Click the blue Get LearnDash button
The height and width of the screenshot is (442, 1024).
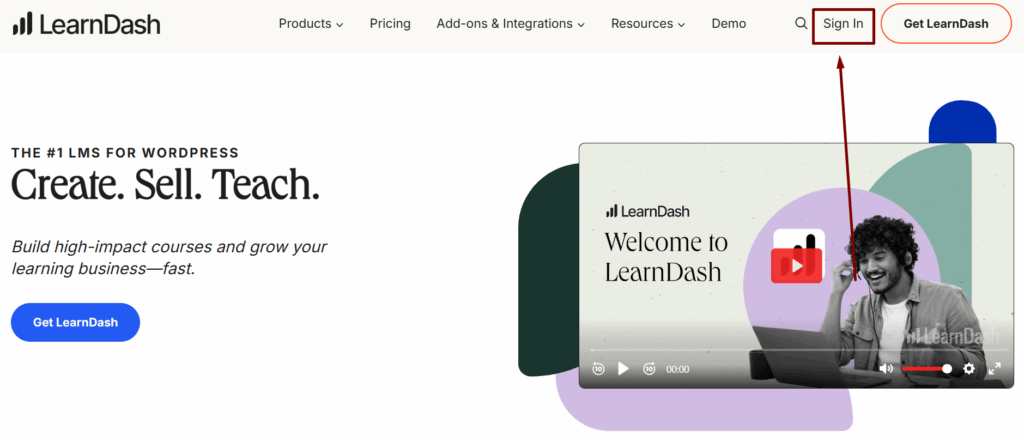pyautogui.click(x=76, y=323)
